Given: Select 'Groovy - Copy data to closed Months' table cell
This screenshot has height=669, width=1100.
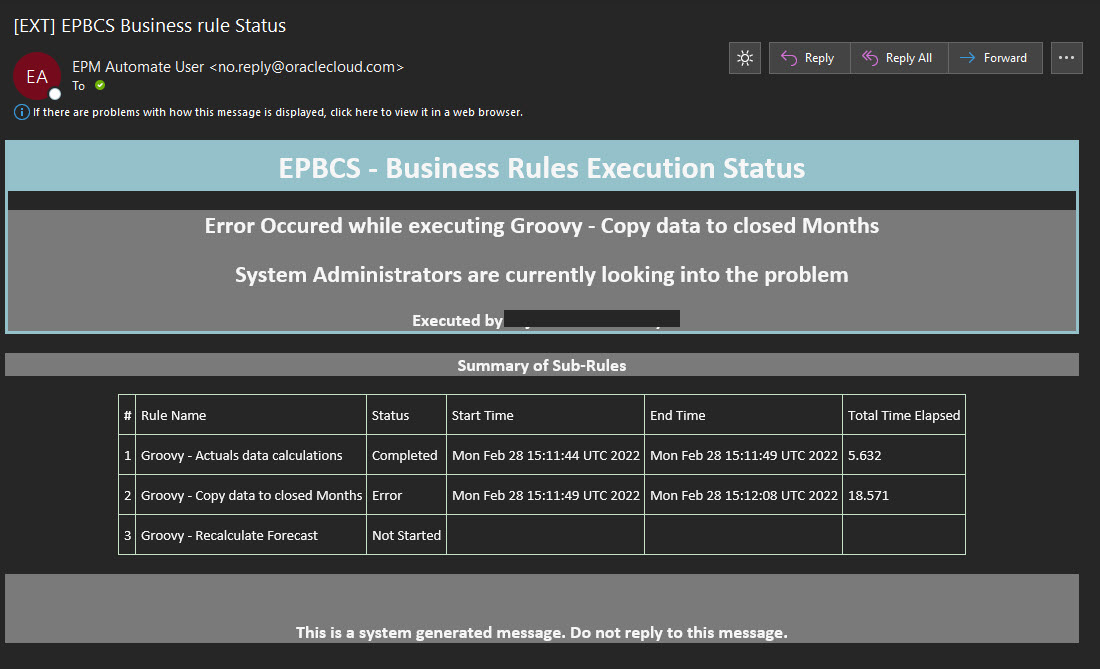Looking at the screenshot, I should tap(250, 495).
